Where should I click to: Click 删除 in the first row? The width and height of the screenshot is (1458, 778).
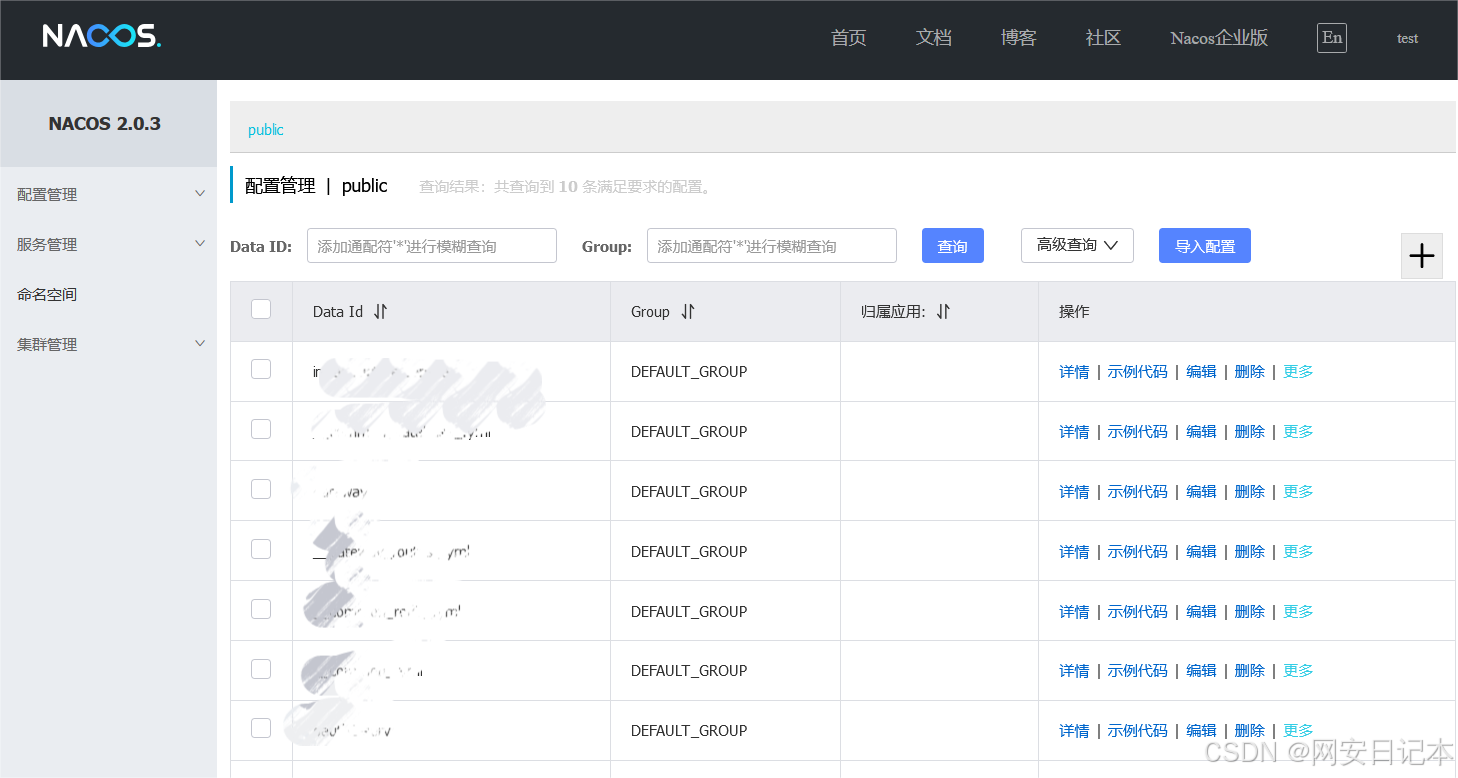coord(1249,372)
